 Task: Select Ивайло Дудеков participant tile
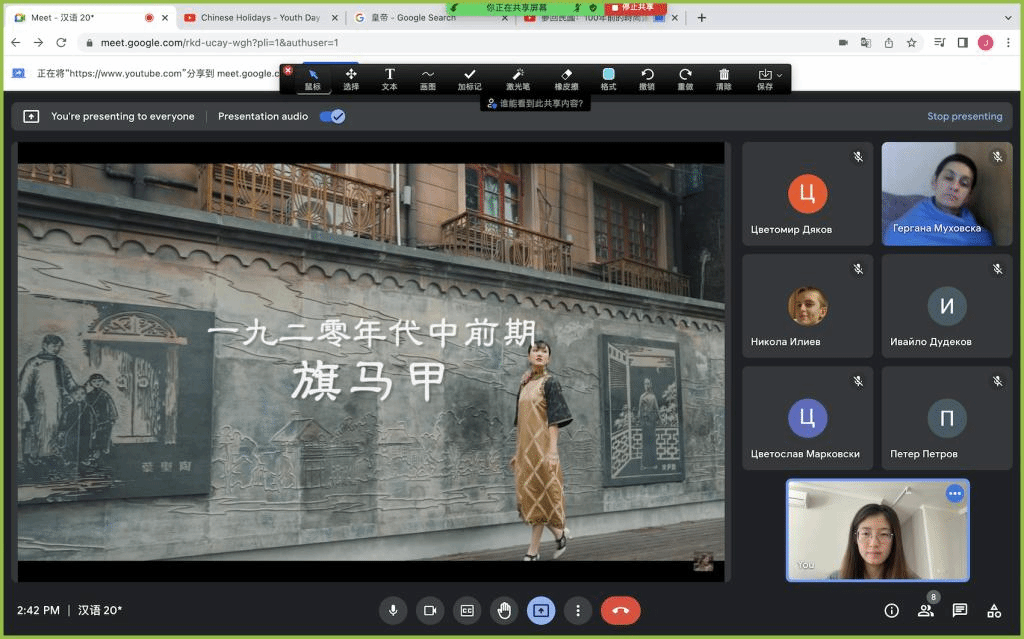[x=947, y=306]
